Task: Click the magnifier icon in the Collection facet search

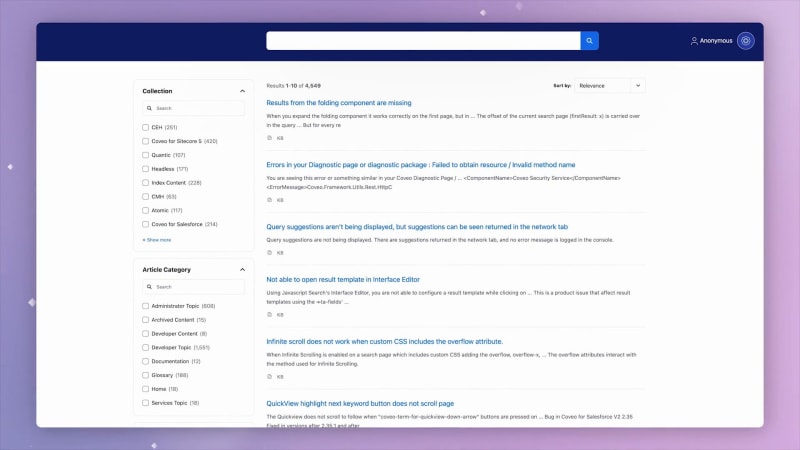Action: point(149,108)
